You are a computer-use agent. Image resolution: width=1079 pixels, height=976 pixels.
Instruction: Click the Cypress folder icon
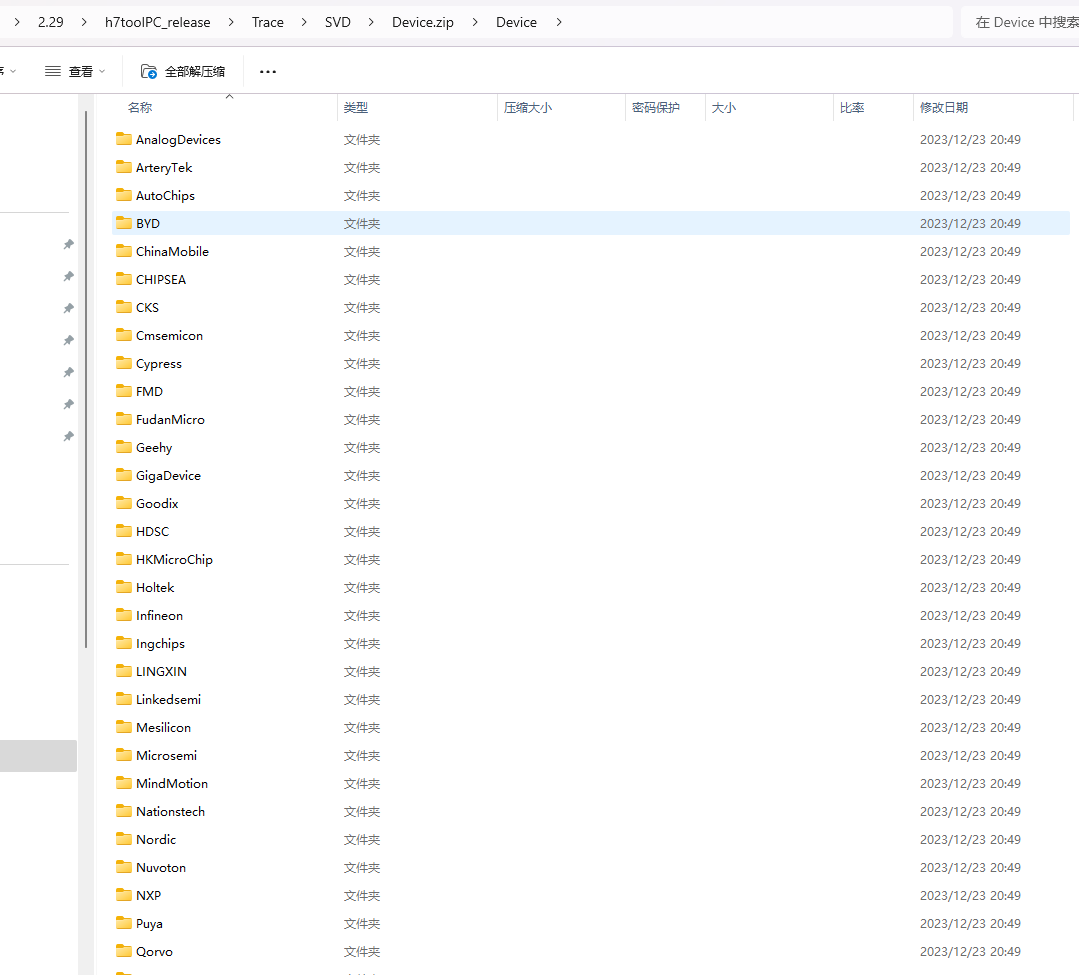(x=124, y=363)
